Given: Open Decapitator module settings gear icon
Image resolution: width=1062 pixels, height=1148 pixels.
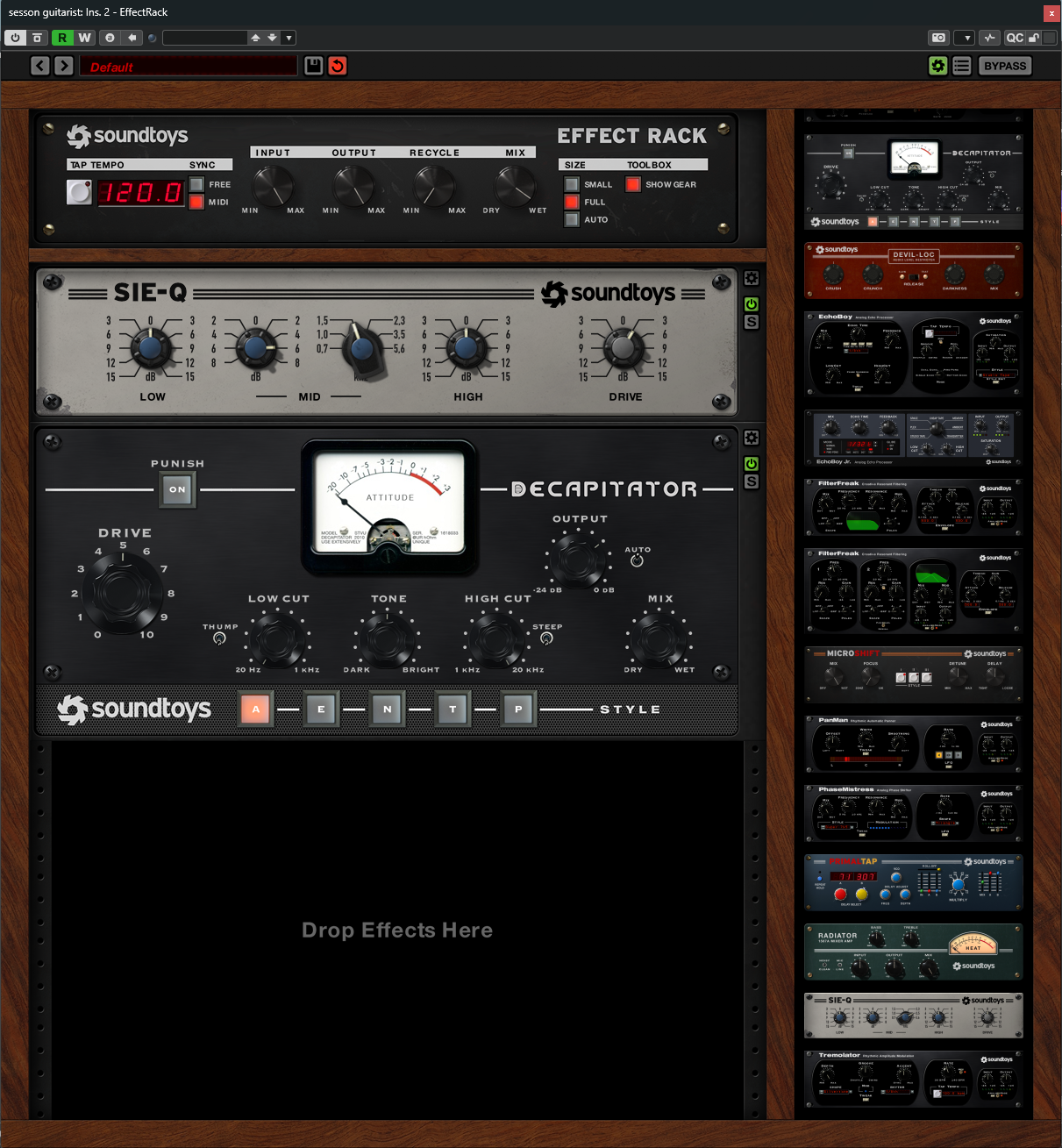Looking at the screenshot, I should (x=752, y=438).
